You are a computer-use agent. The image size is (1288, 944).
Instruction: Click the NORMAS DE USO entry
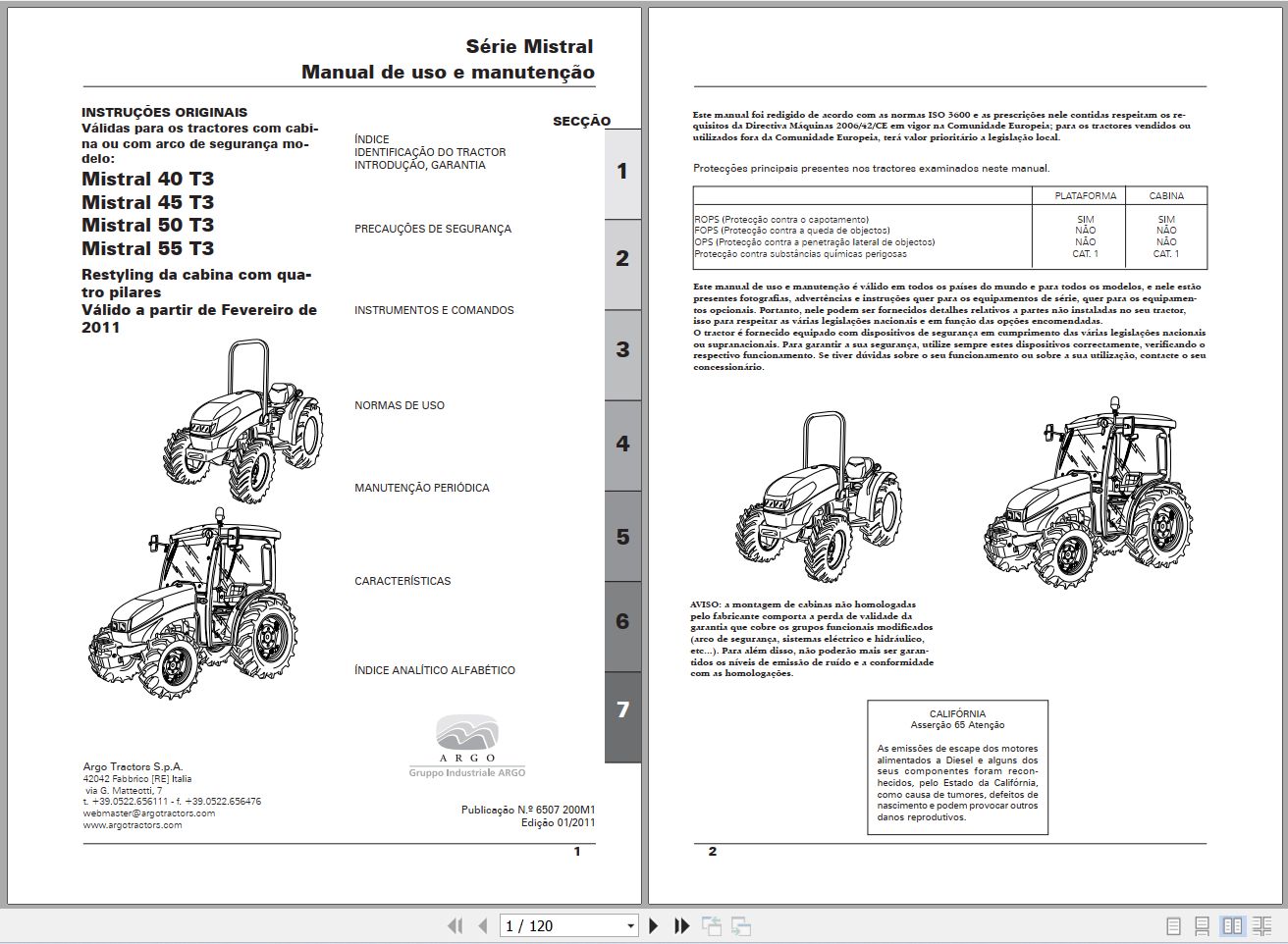(x=400, y=405)
